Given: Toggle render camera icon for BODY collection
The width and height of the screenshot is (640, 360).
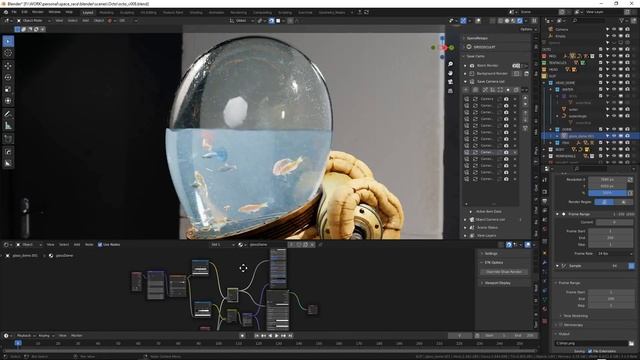Looking at the screenshot, I should pyautogui.click(x=627, y=149).
